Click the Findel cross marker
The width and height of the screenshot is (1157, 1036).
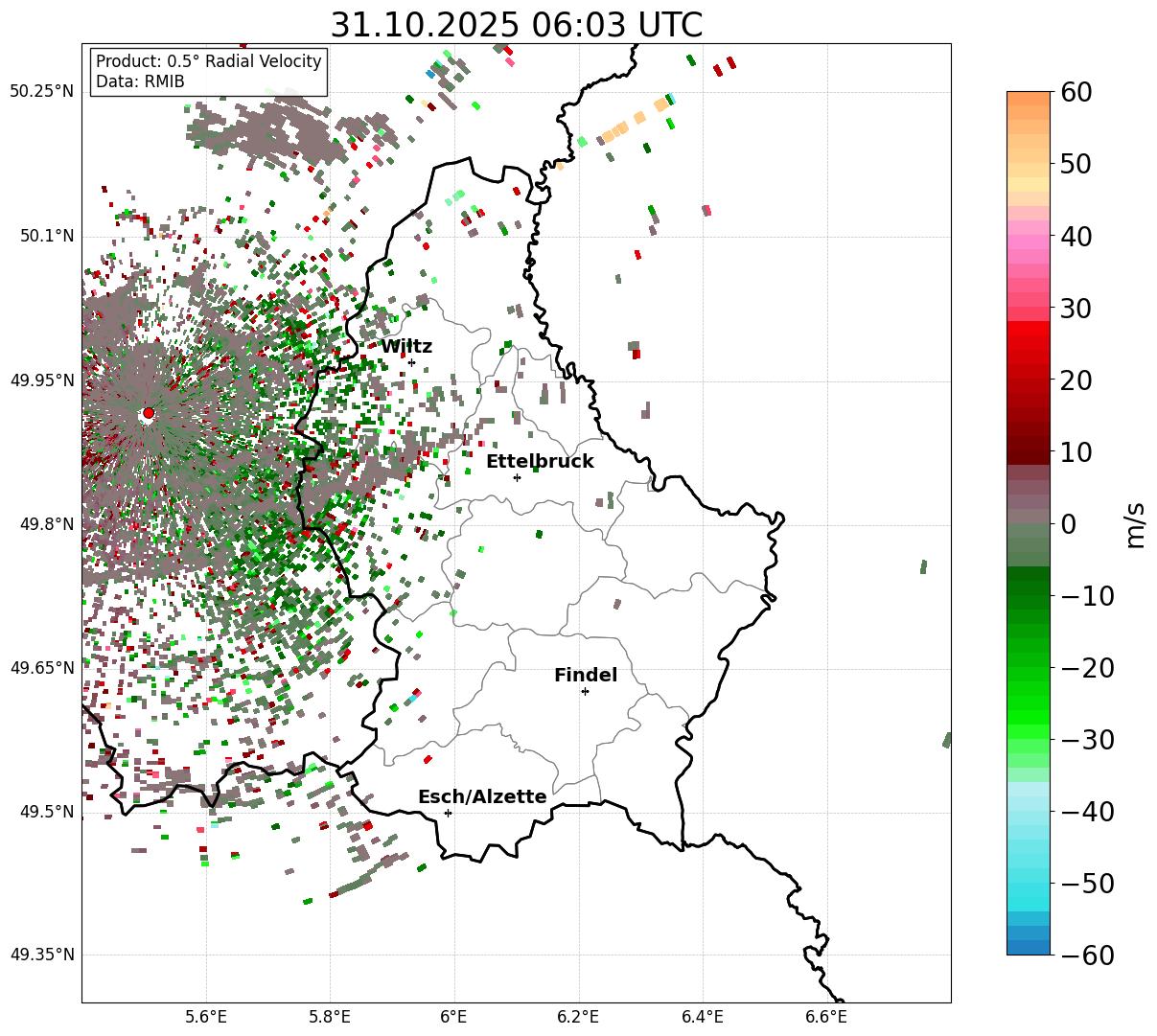pyautogui.click(x=585, y=691)
